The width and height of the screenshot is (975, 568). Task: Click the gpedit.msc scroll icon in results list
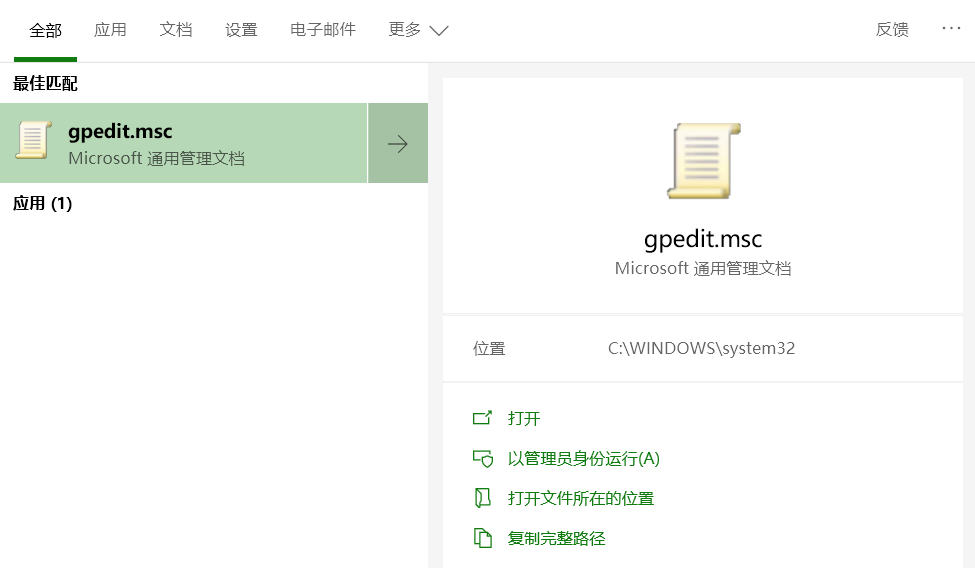point(33,140)
